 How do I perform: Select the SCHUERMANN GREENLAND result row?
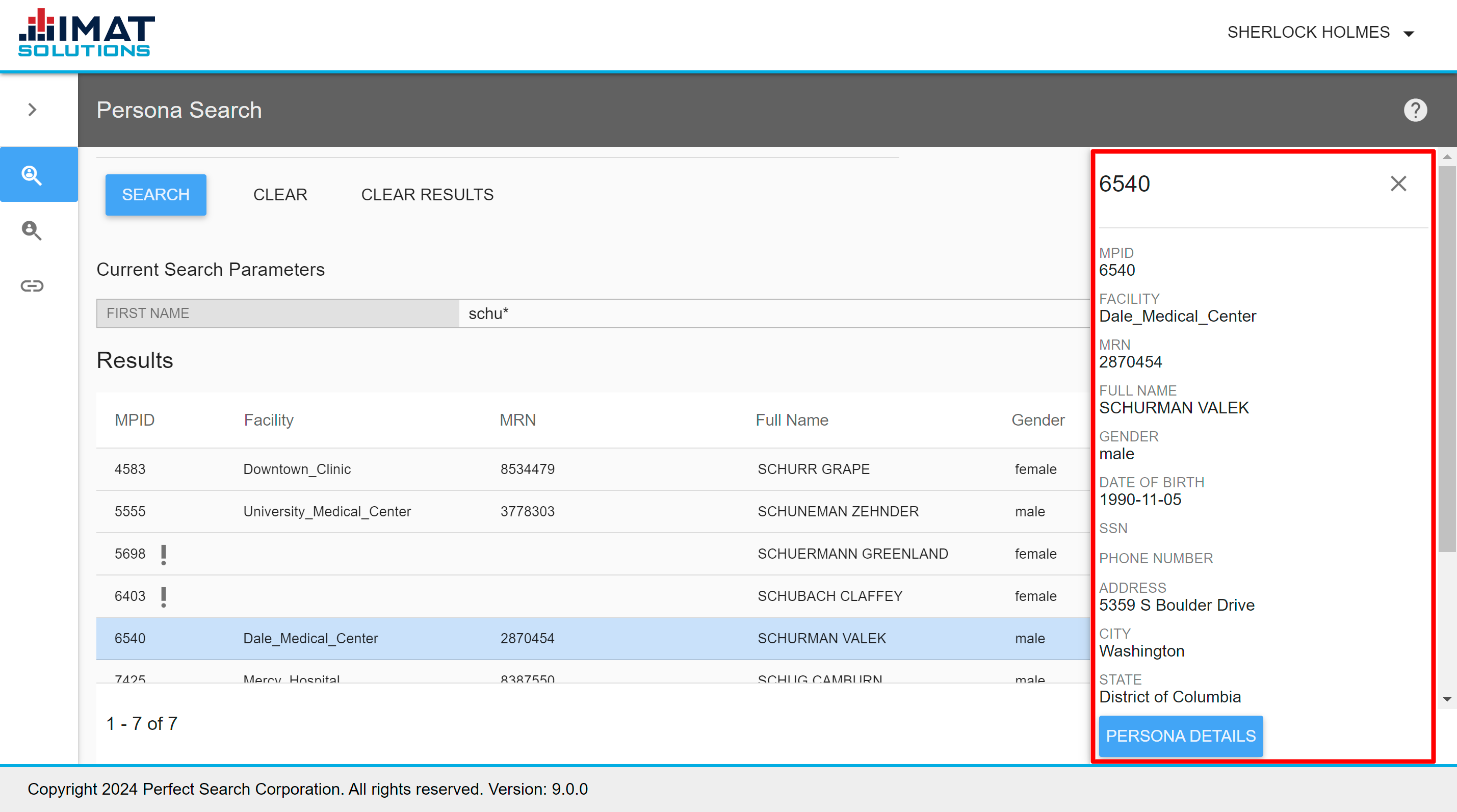coord(593,554)
